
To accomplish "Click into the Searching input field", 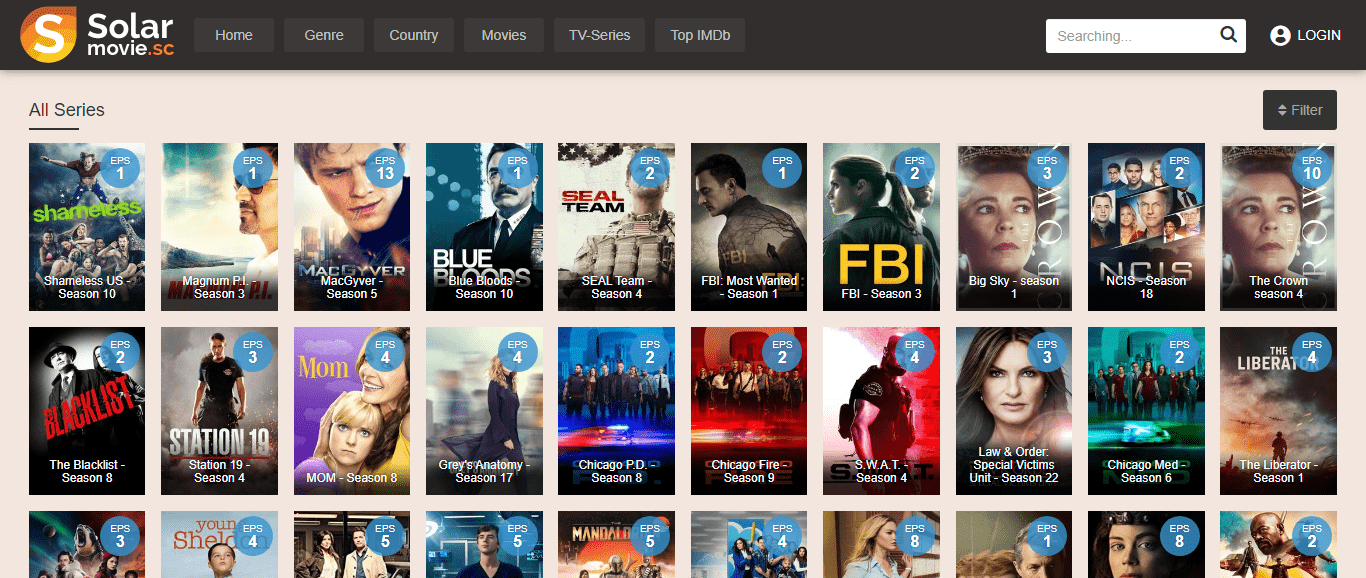I will point(1132,35).
